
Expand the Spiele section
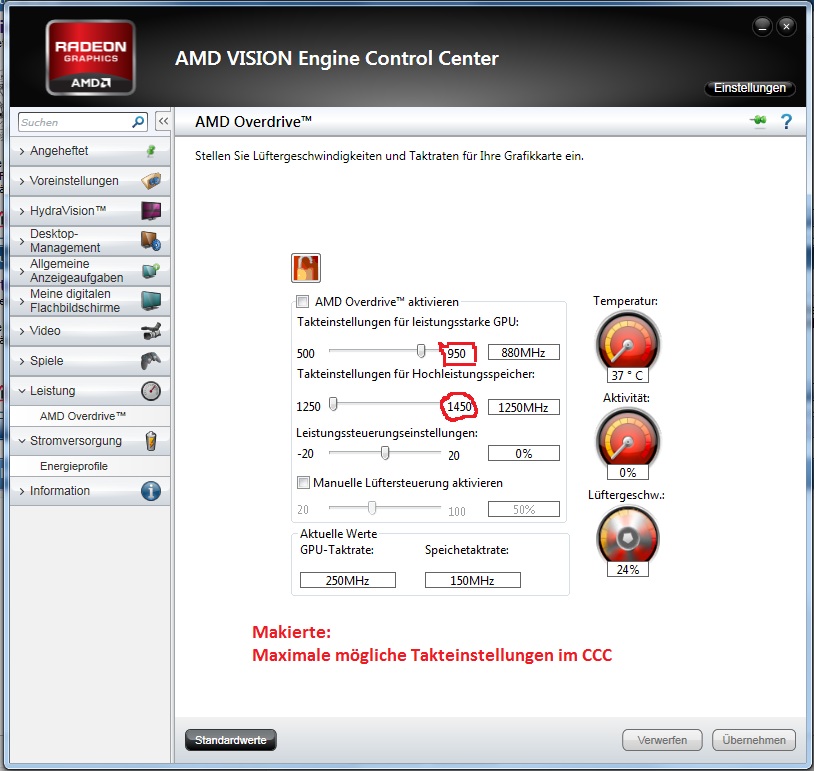(22, 361)
